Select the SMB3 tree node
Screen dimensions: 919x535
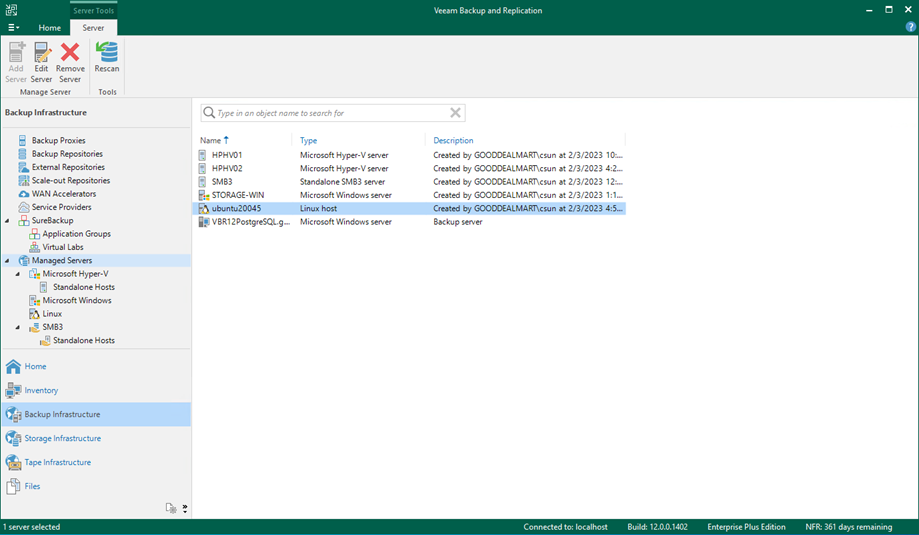tap(52, 327)
